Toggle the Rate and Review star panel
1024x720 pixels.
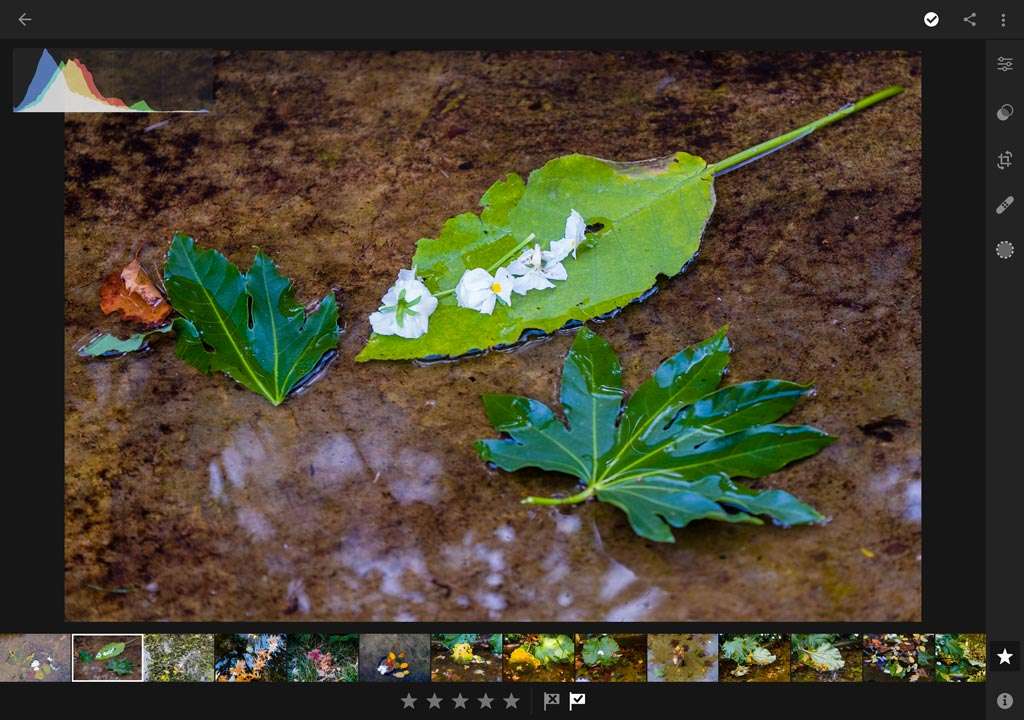[x=1004, y=657]
